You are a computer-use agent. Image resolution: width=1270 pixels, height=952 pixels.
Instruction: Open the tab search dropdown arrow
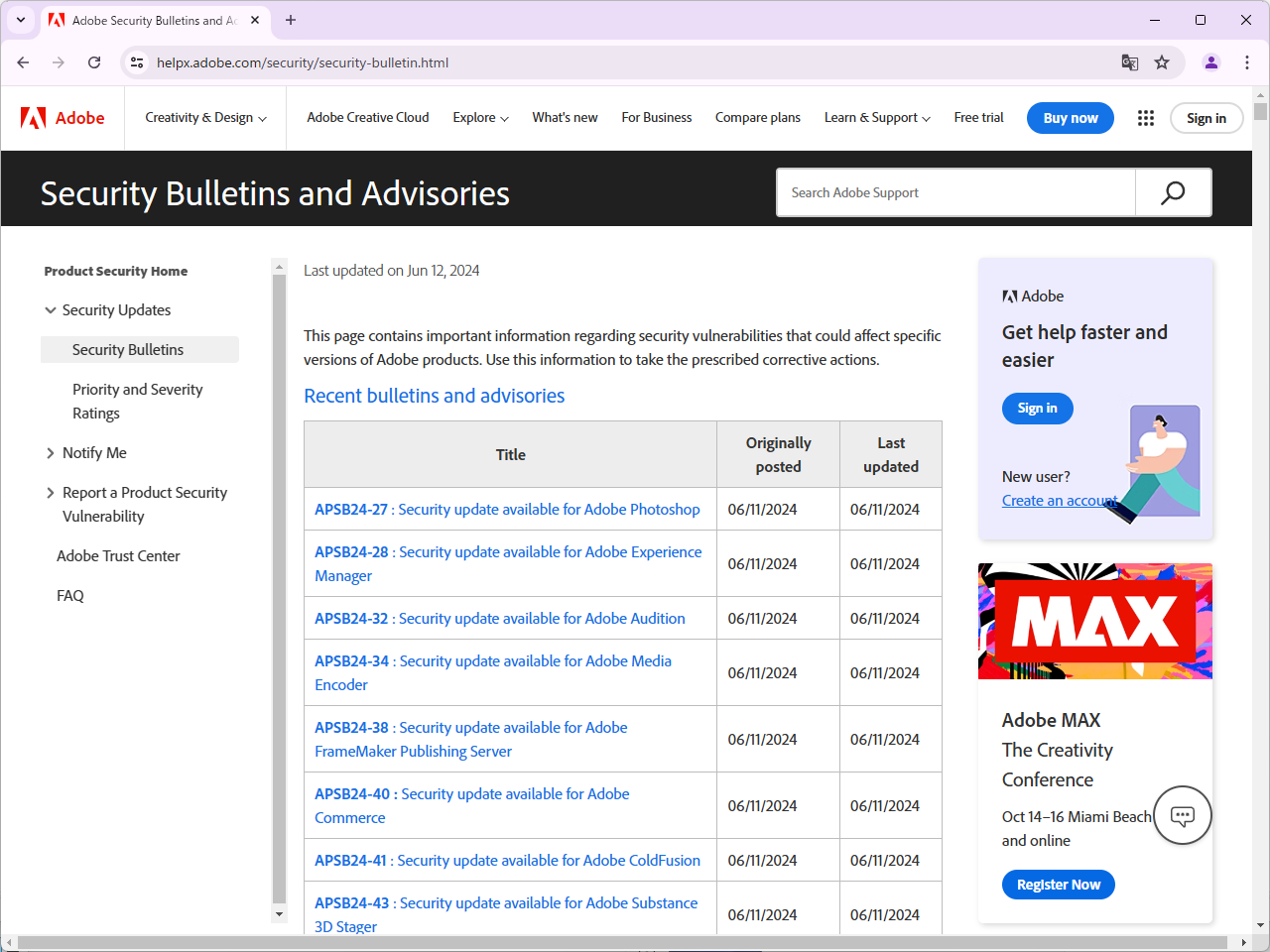coord(21,20)
